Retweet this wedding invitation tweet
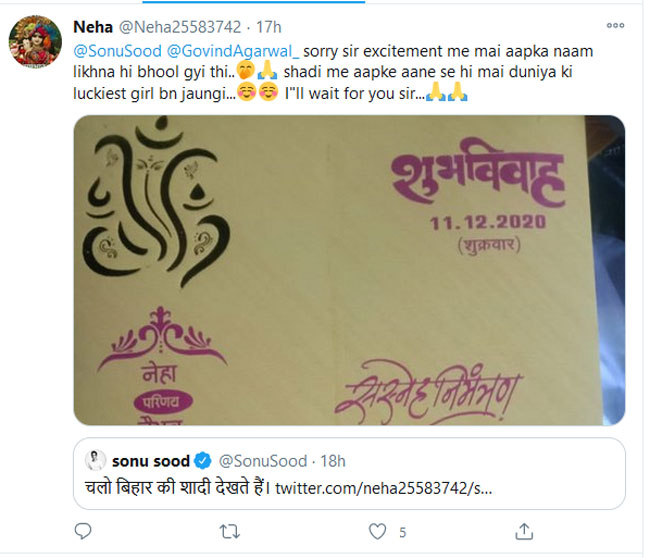The image size is (650, 558). tap(227, 532)
